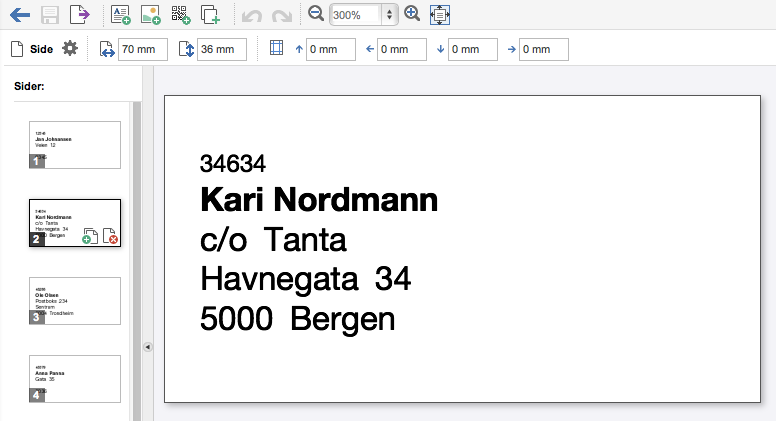
Task: Add a new page from toolbar
Action: 210,14
